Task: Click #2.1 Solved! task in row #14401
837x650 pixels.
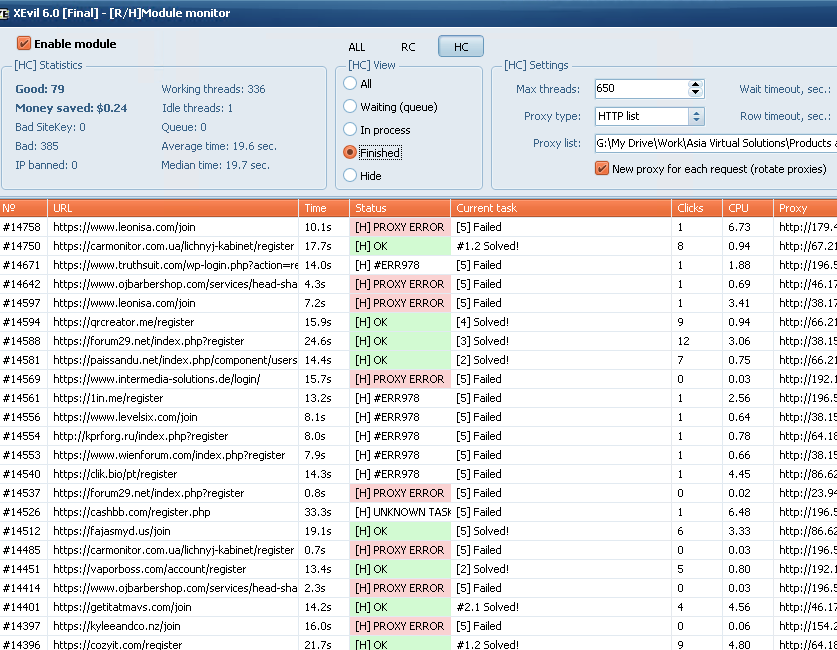Action: tap(487, 607)
